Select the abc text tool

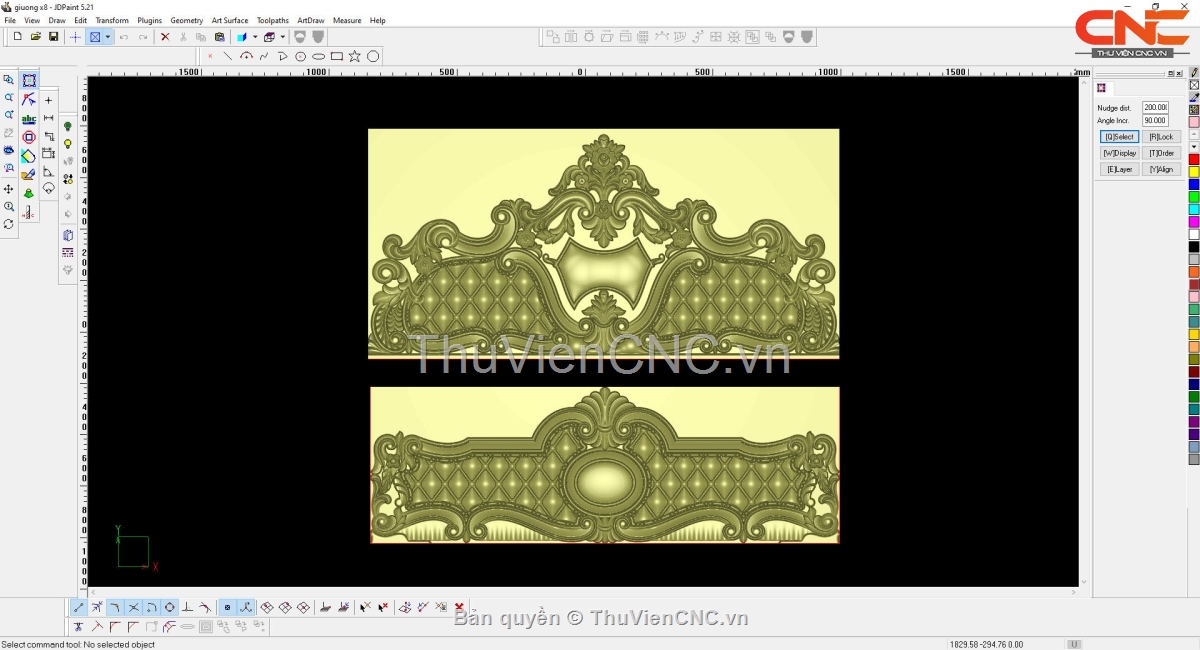coord(29,119)
